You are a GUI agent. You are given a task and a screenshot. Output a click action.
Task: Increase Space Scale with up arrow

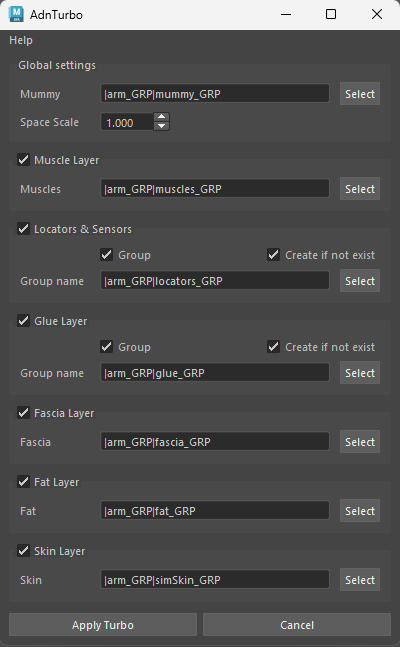(x=162, y=117)
